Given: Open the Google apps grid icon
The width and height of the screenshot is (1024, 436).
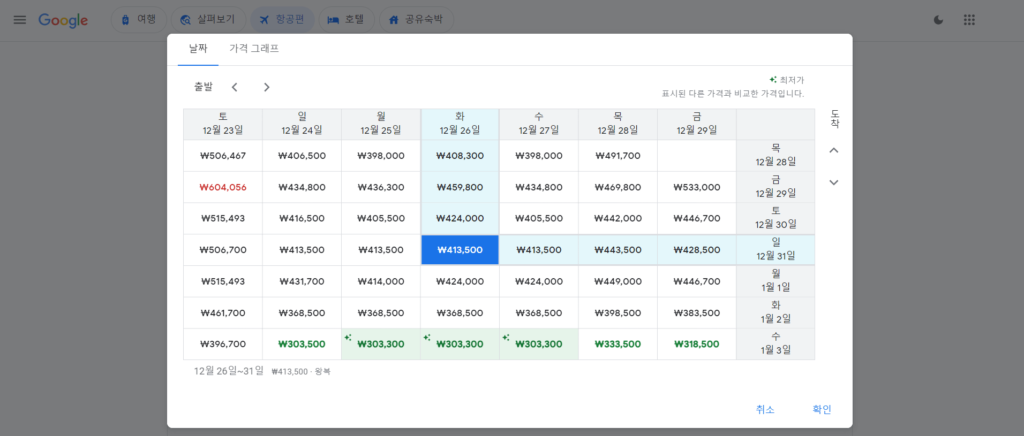Looking at the screenshot, I should pyautogui.click(x=969, y=20).
